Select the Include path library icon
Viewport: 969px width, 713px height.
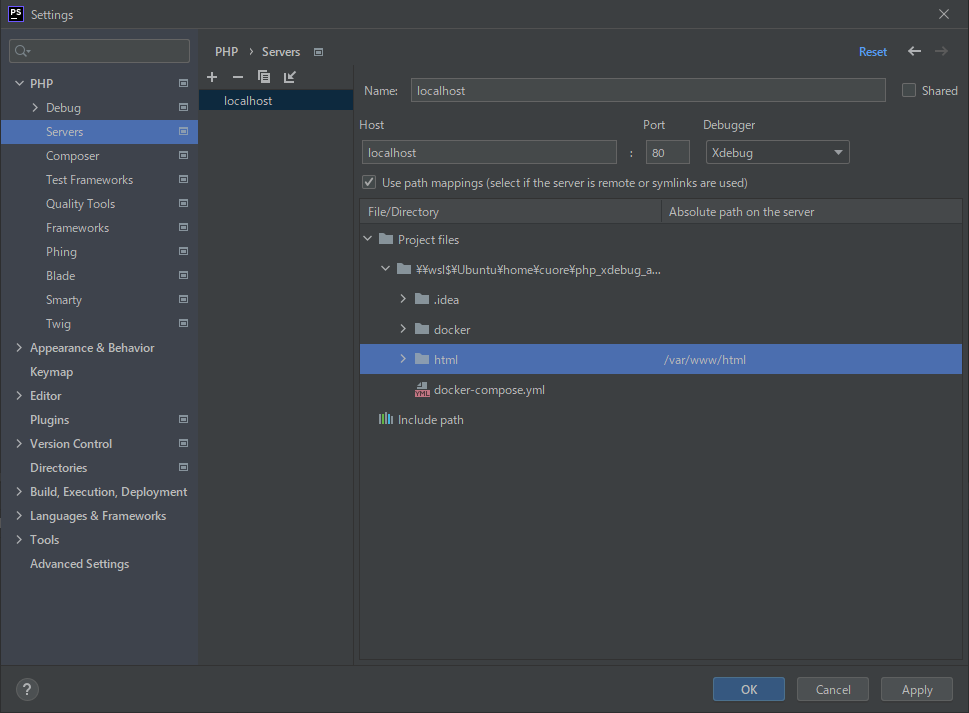(x=386, y=420)
